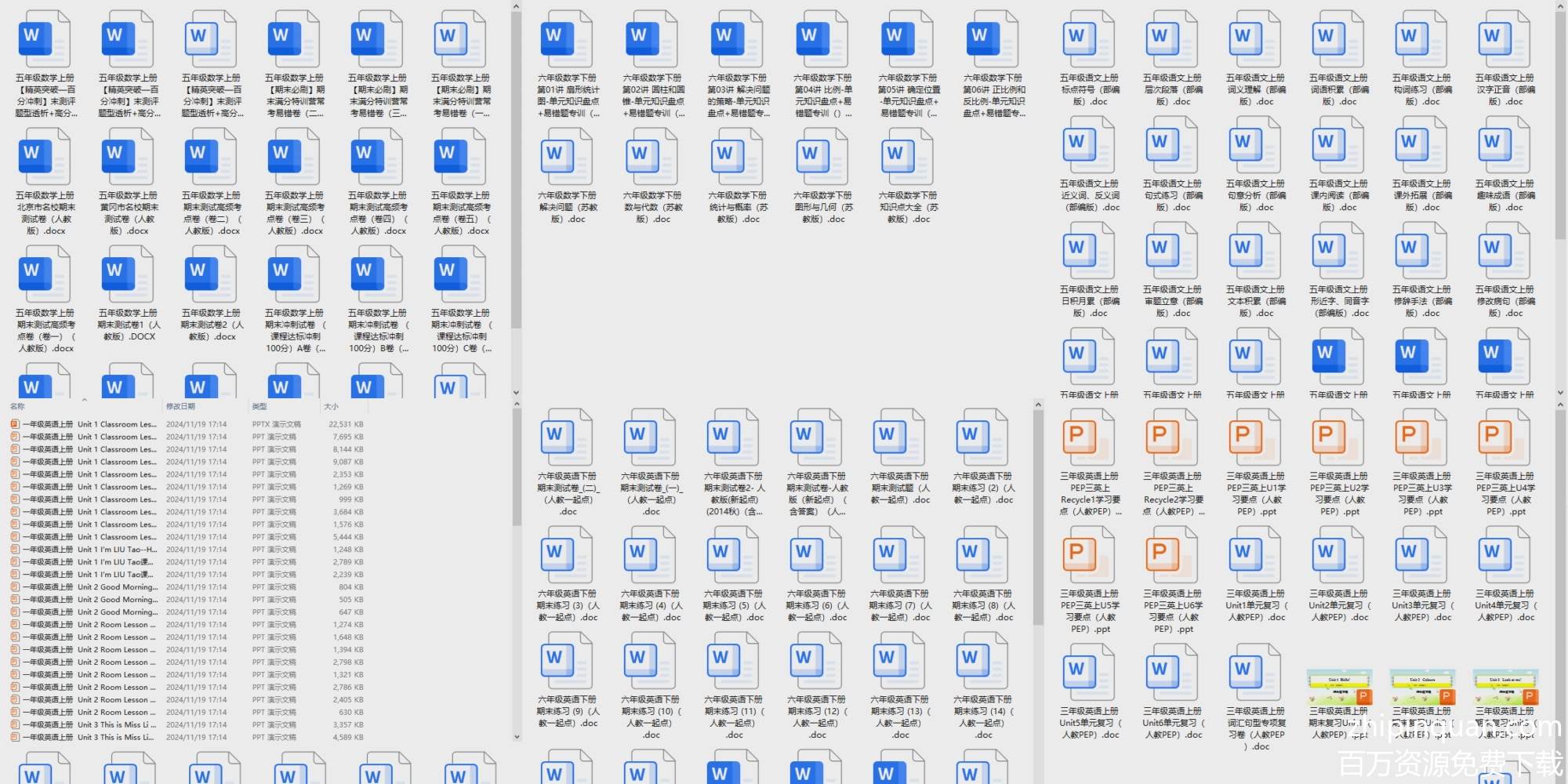Select 三年级英语上册 Unit3单元复习 doc file
The height and width of the screenshot is (784, 1568).
tap(1422, 574)
